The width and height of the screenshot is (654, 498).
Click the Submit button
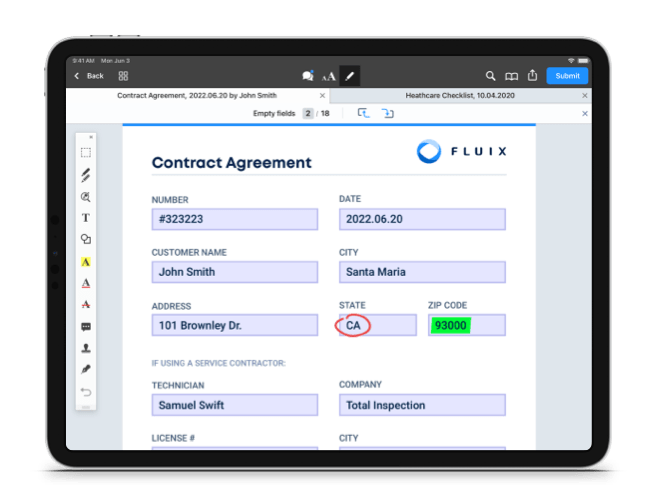coord(567,76)
